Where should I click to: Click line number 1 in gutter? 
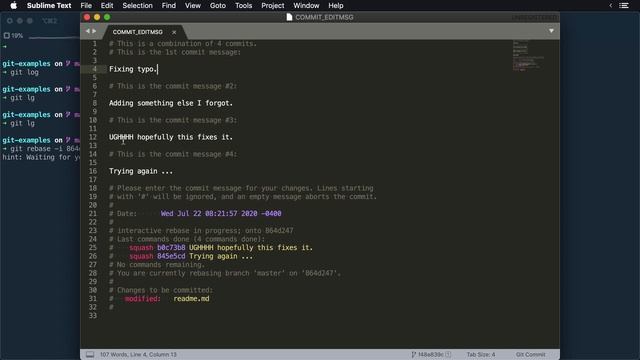pyautogui.click(x=94, y=44)
